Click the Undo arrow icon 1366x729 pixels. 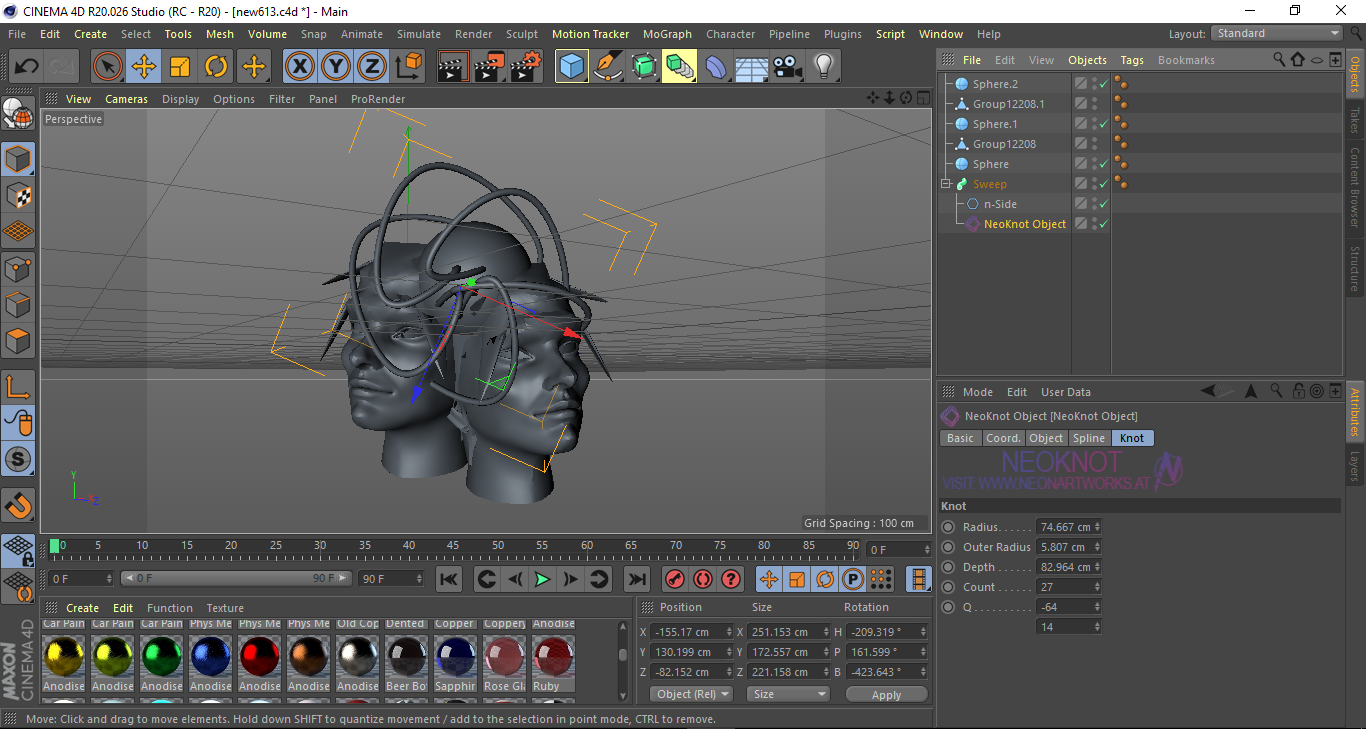click(26, 67)
